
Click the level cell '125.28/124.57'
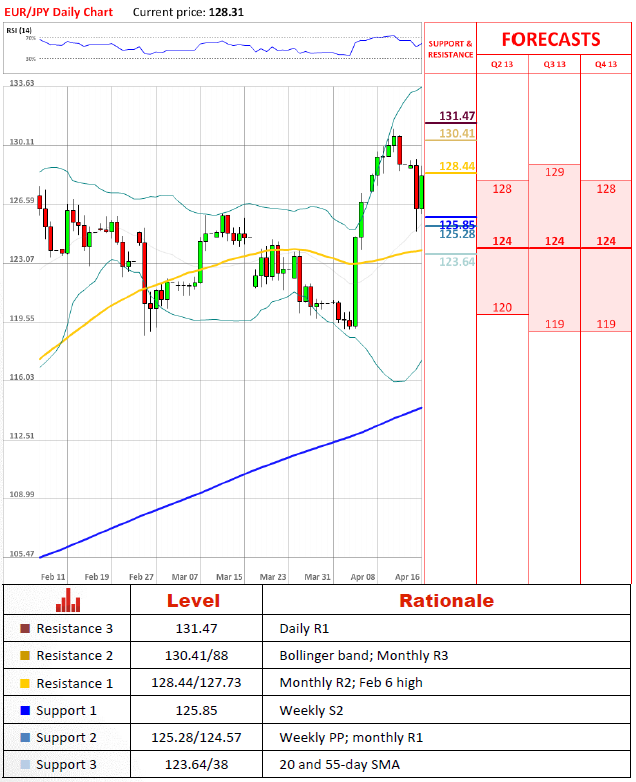tap(197, 738)
